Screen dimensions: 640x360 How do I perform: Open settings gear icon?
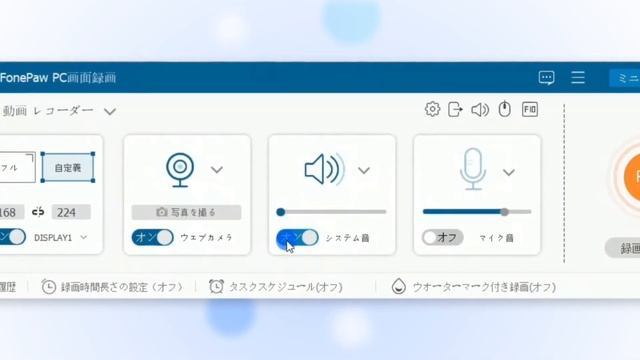(432, 109)
